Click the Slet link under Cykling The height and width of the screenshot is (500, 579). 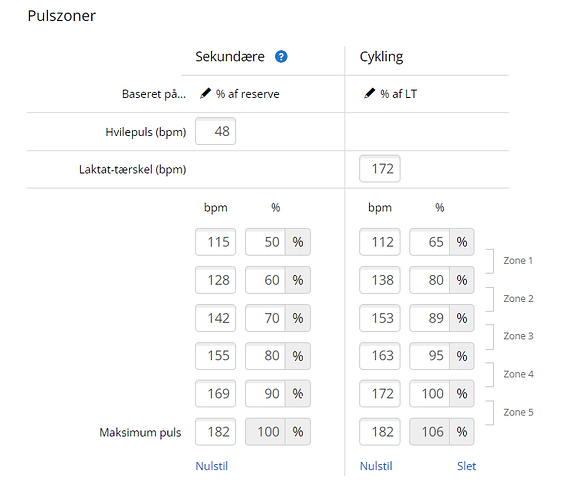pyautogui.click(x=466, y=466)
